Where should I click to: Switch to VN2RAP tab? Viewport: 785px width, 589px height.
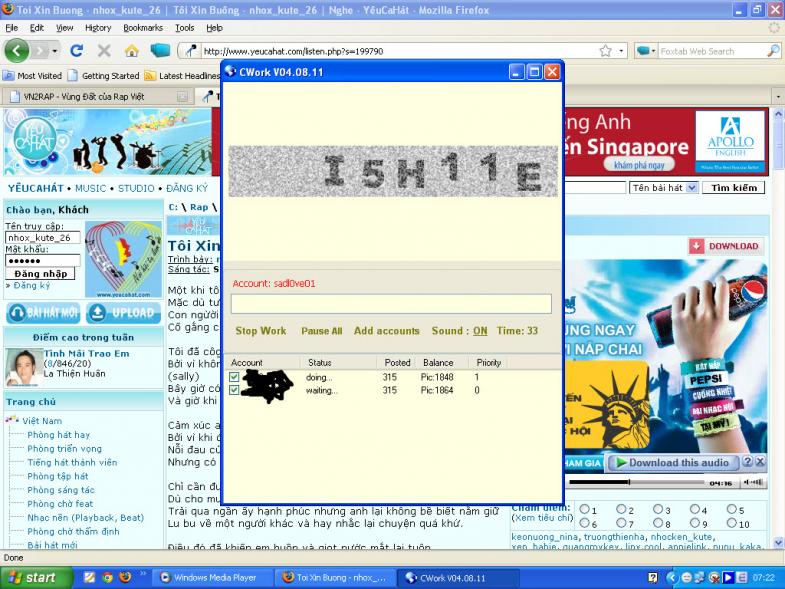click(x=99, y=96)
